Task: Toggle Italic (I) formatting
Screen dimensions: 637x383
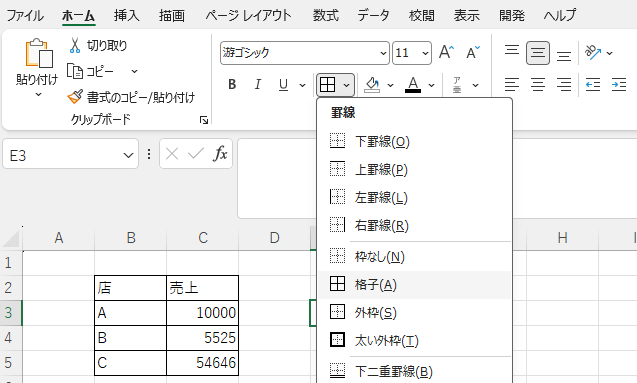Action: tap(258, 84)
